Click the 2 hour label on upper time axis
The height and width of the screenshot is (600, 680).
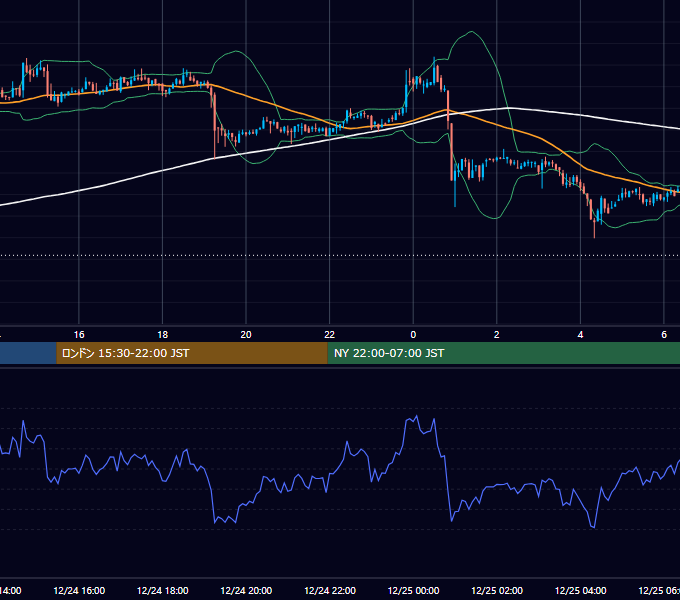497,335
